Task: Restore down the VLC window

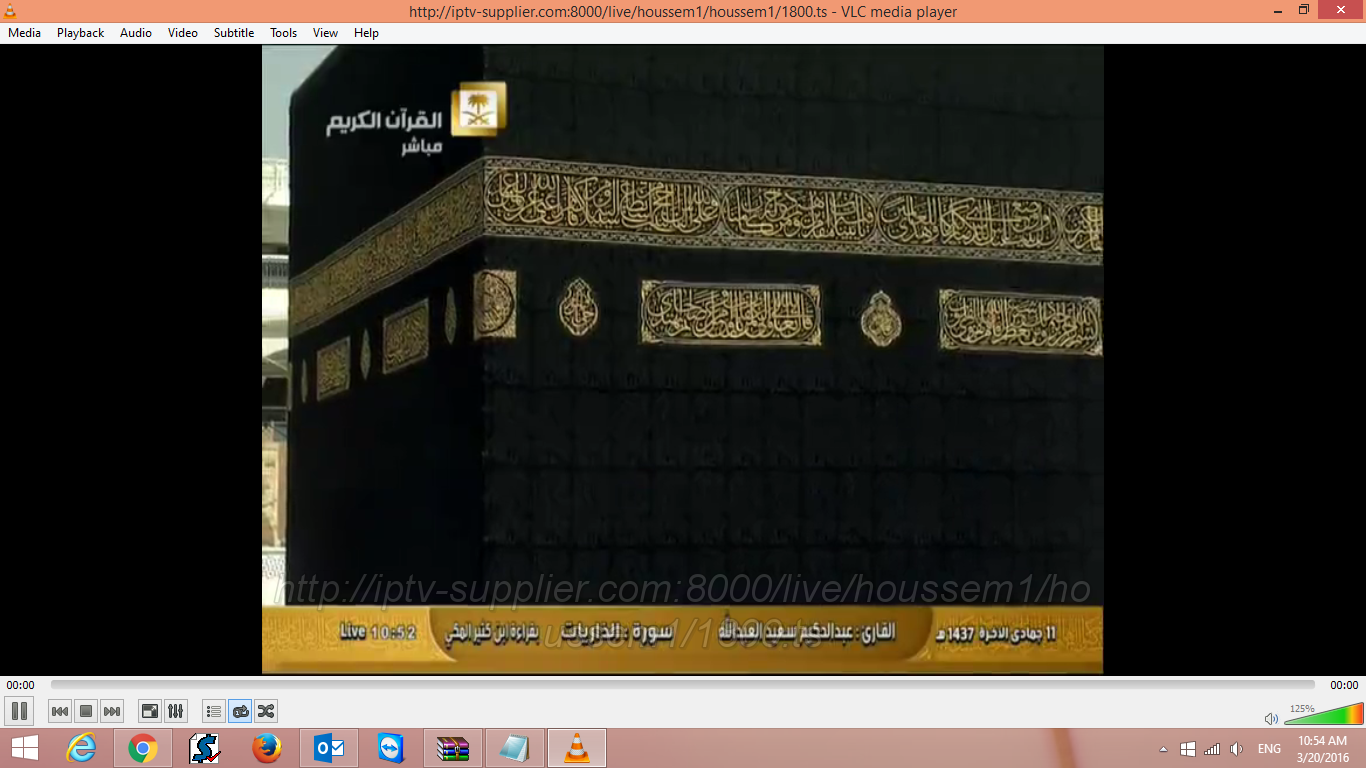Action: point(1303,10)
